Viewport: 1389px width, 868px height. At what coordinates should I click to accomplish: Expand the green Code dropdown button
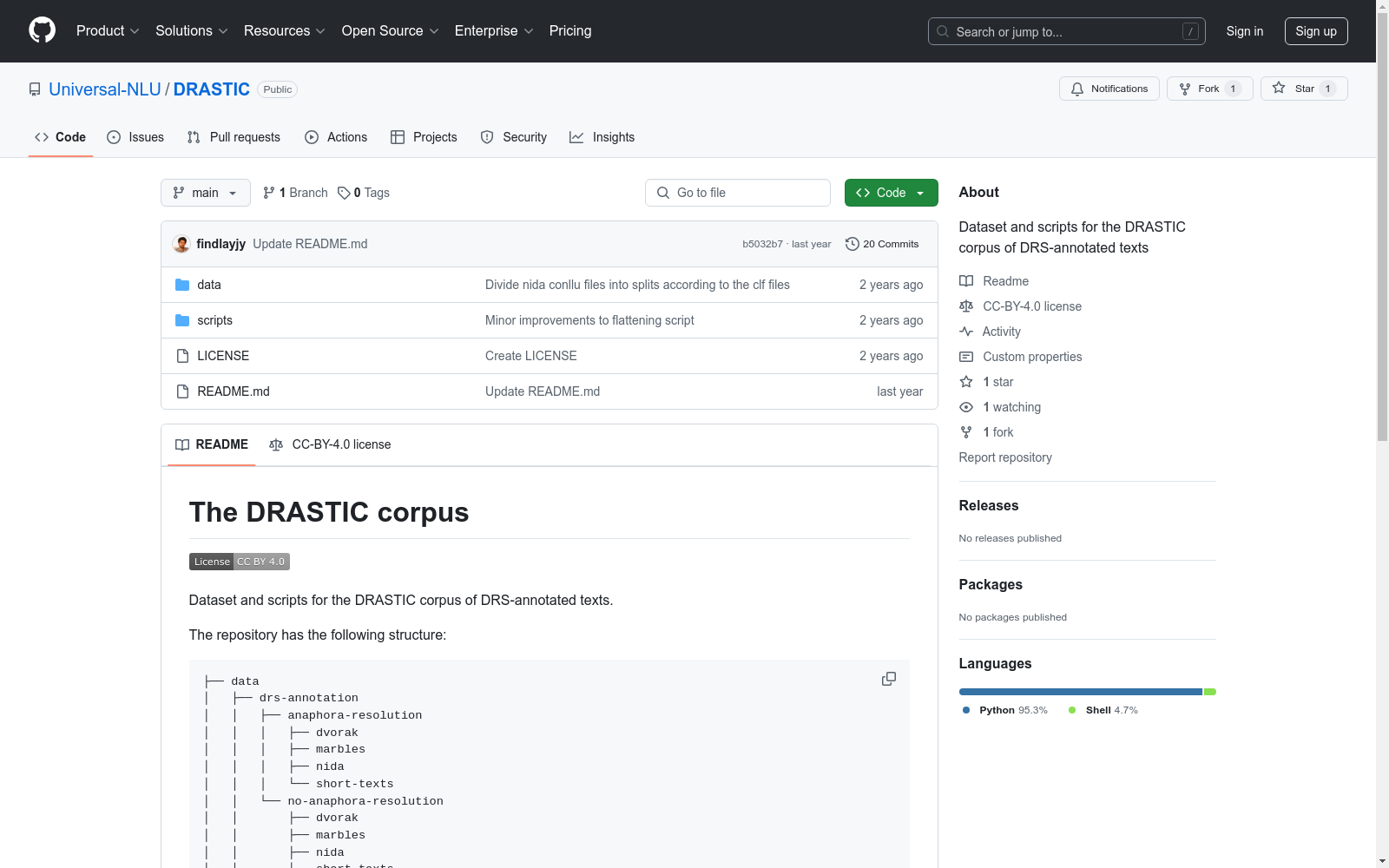click(x=891, y=193)
